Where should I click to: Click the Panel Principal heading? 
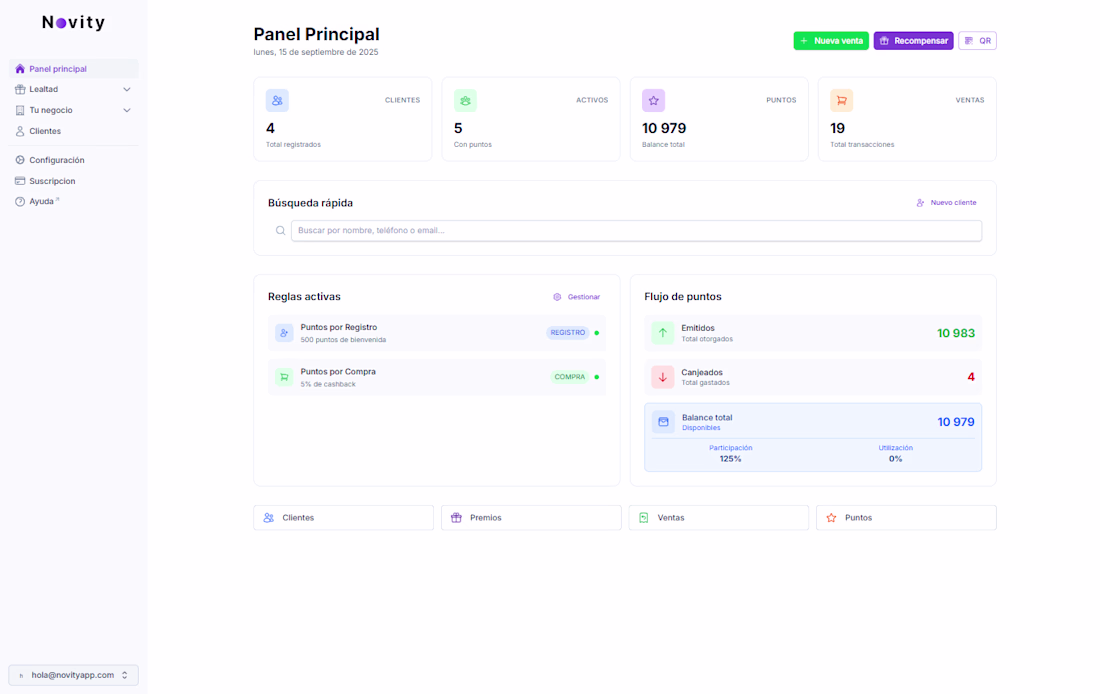(x=316, y=34)
